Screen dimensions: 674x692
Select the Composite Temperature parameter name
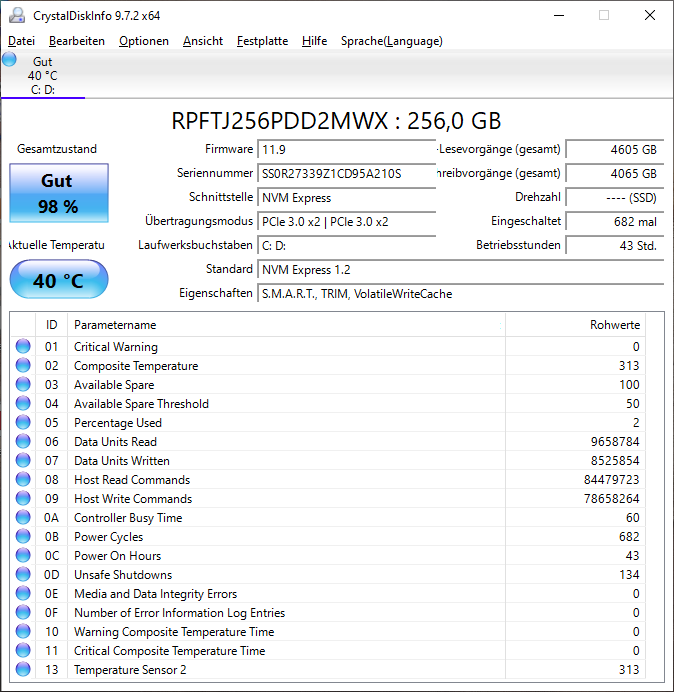(136, 366)
